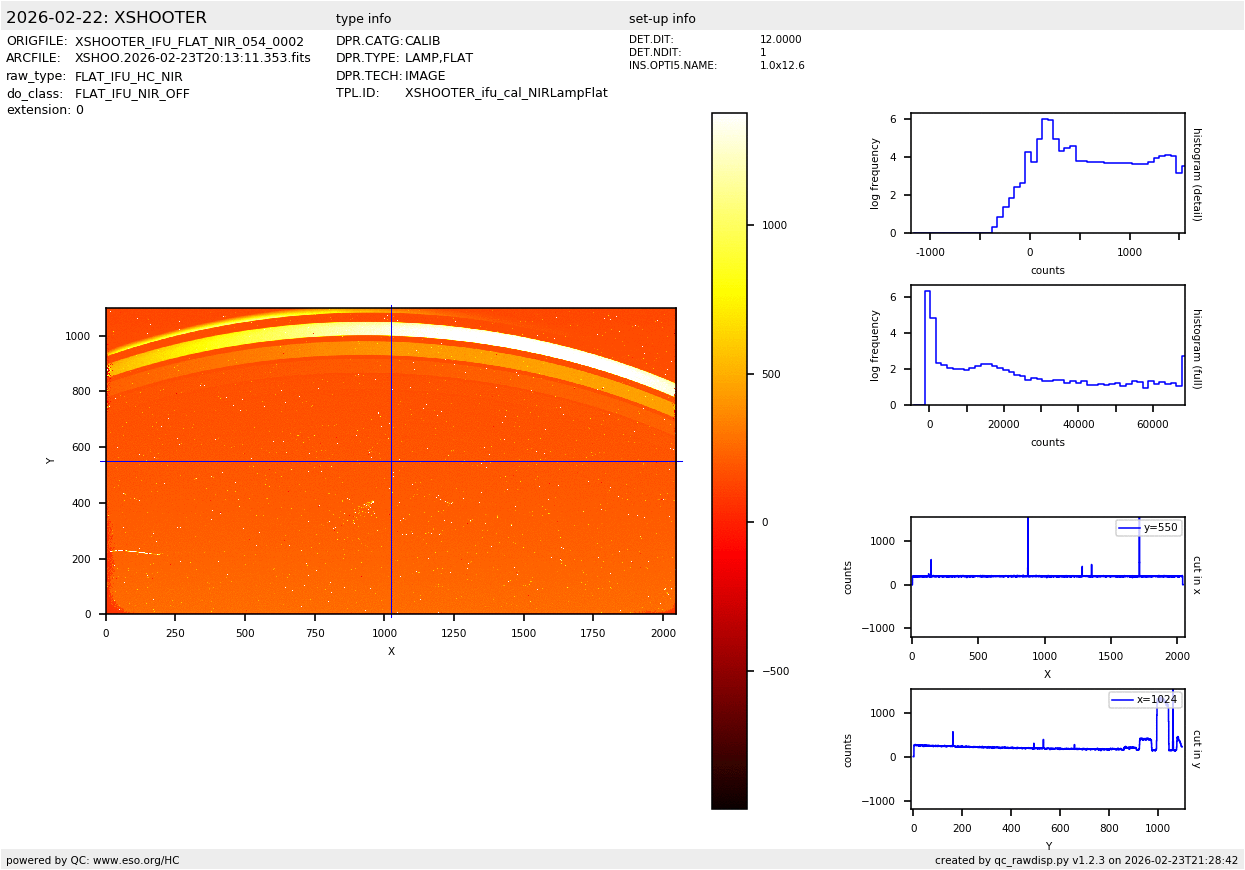Click the "2026-02-22: XSHOOTER" page title
1245x870 pixels.
(x=106, y=18)
